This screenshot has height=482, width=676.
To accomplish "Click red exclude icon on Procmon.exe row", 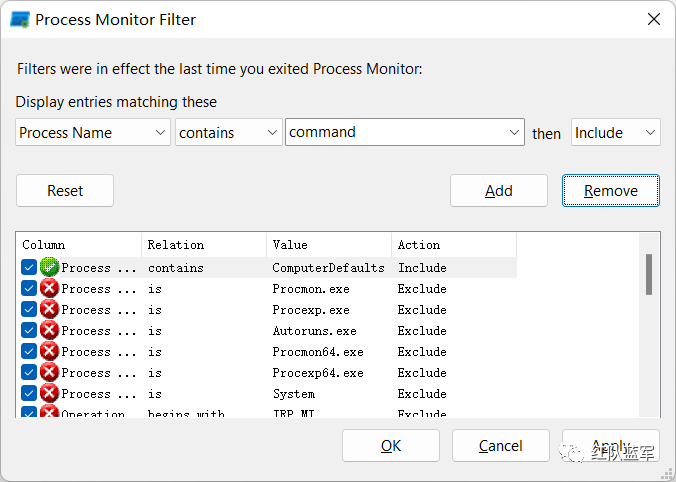I will click(49, 289).
